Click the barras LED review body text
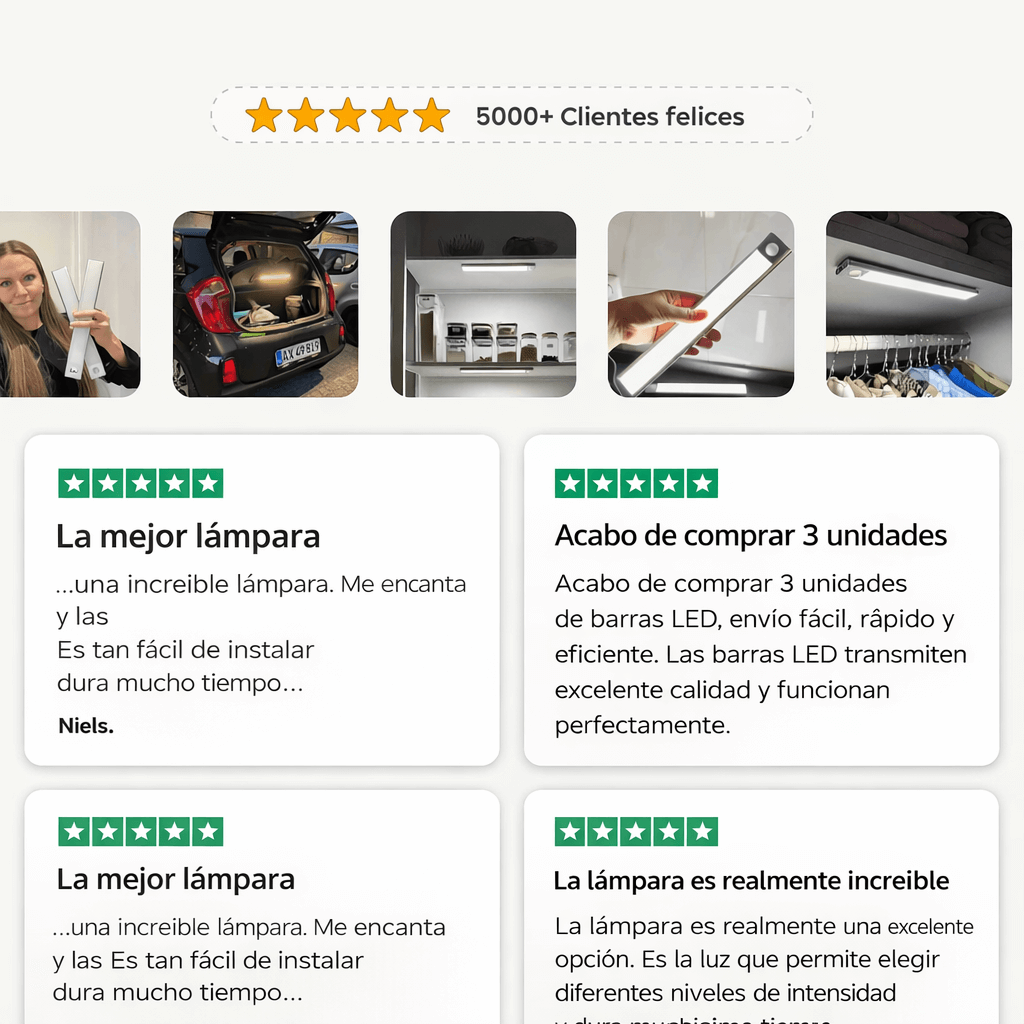1024x1024 pixels. [x=760, y=654]
